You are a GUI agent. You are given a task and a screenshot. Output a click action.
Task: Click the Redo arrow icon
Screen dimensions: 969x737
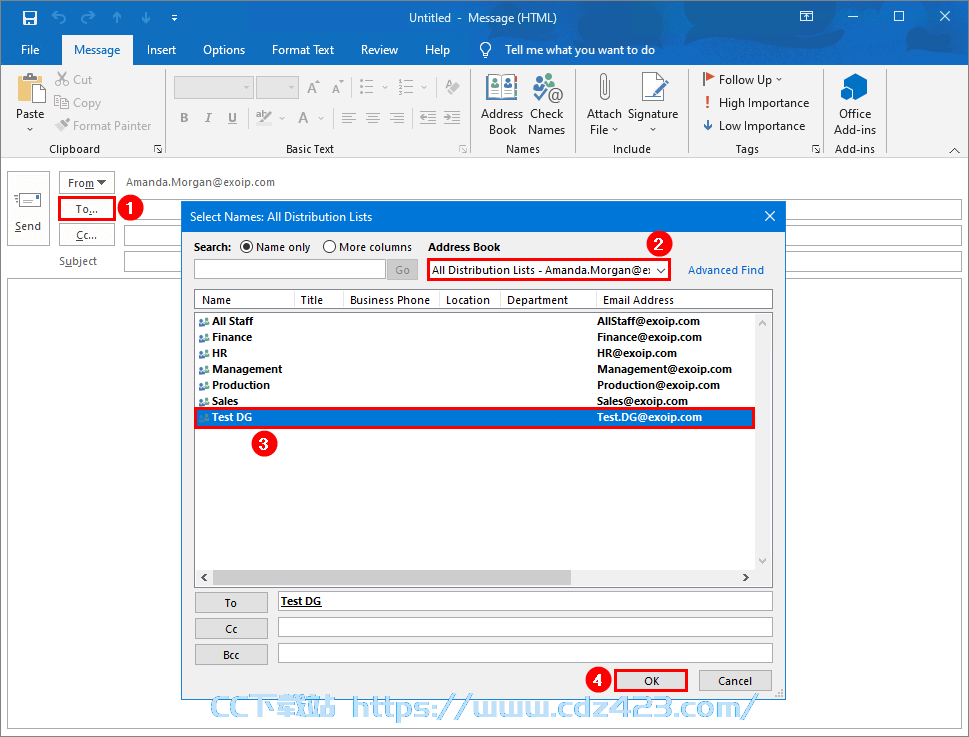click(88, 17)
